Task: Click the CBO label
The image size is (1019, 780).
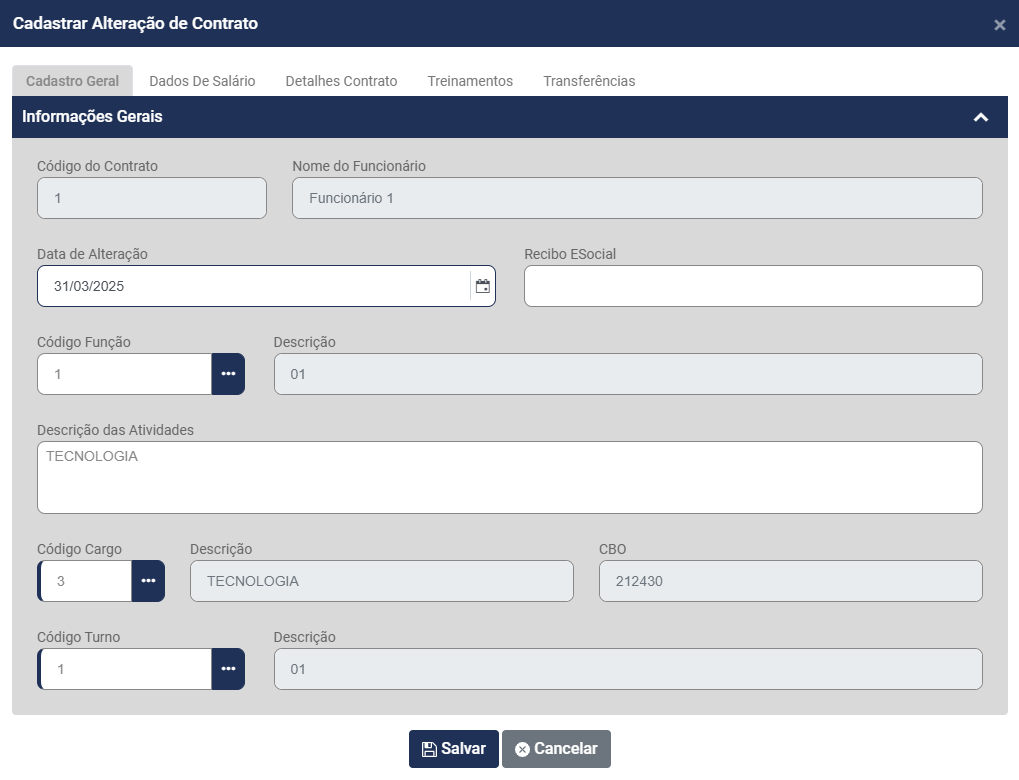Action: click(612, 549)
